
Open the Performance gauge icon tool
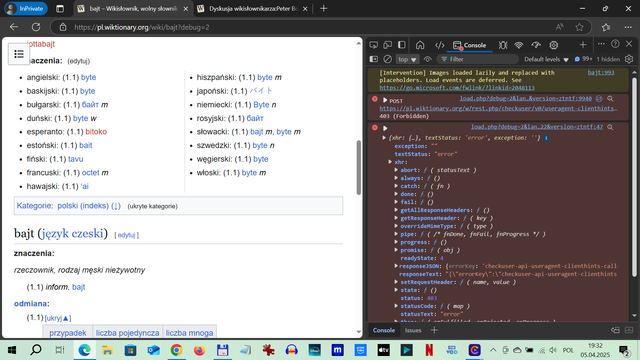click(x=536, y=45)
